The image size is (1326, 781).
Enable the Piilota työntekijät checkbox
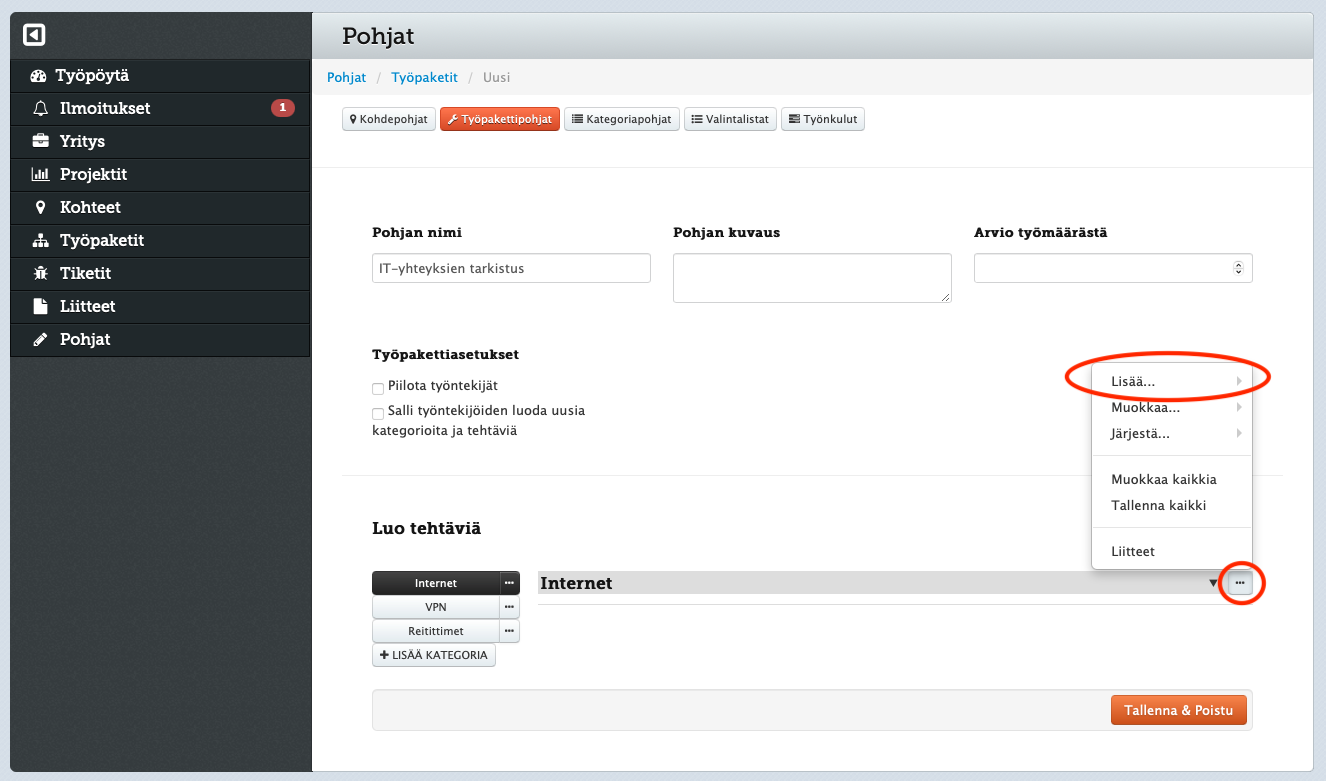pos(378,387)
